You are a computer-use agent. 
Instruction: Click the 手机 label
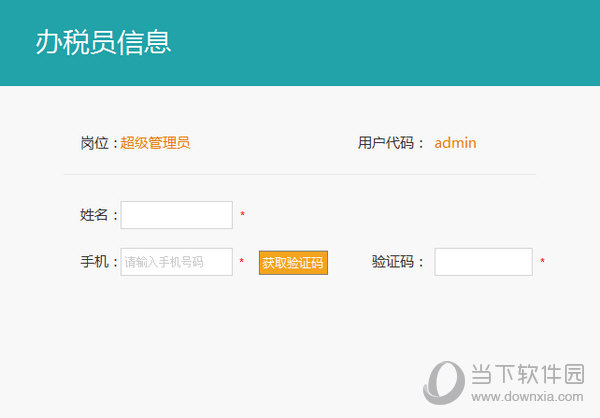[x=98, y=262]
